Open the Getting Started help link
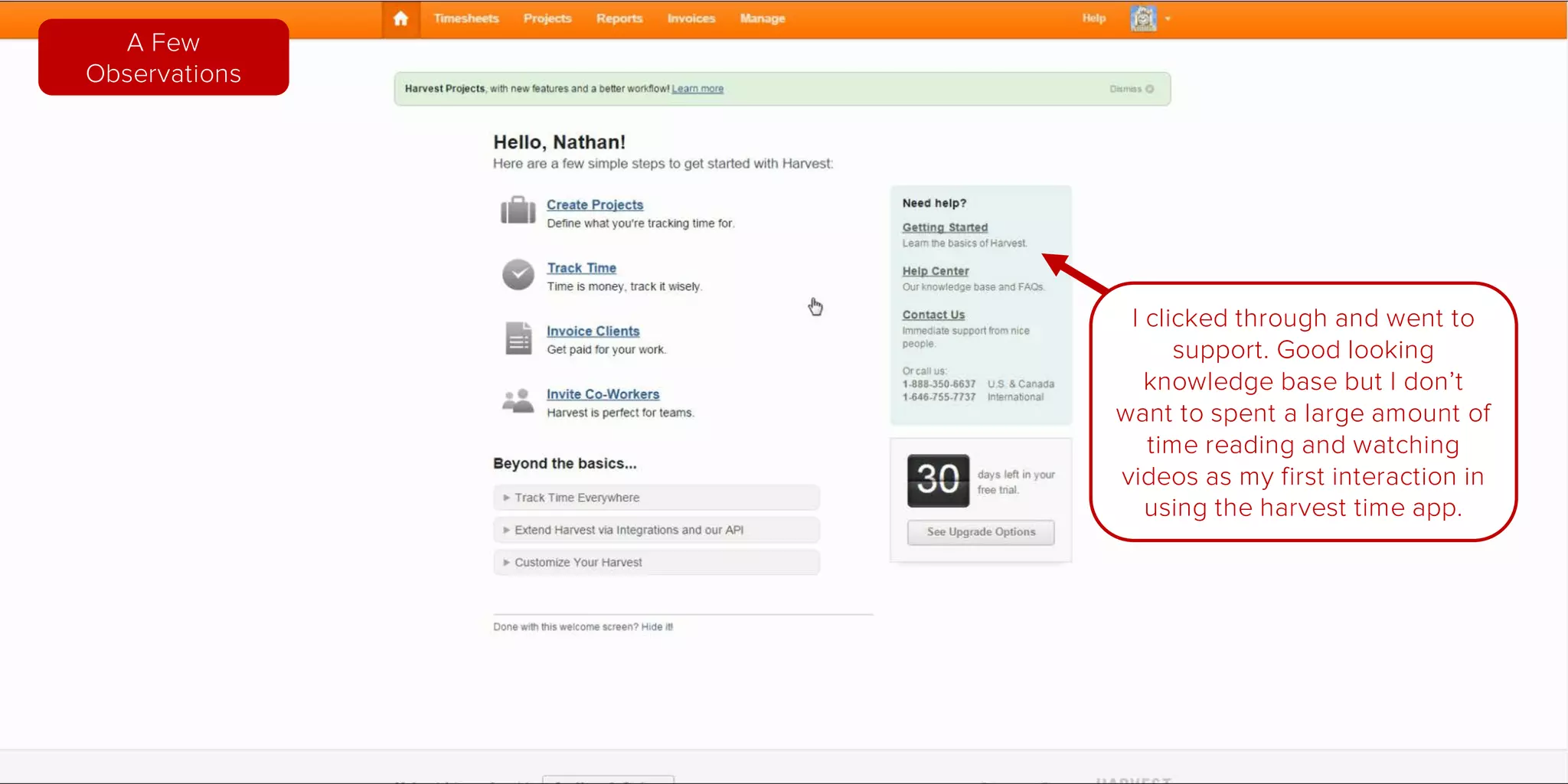 tap(945, 227)
